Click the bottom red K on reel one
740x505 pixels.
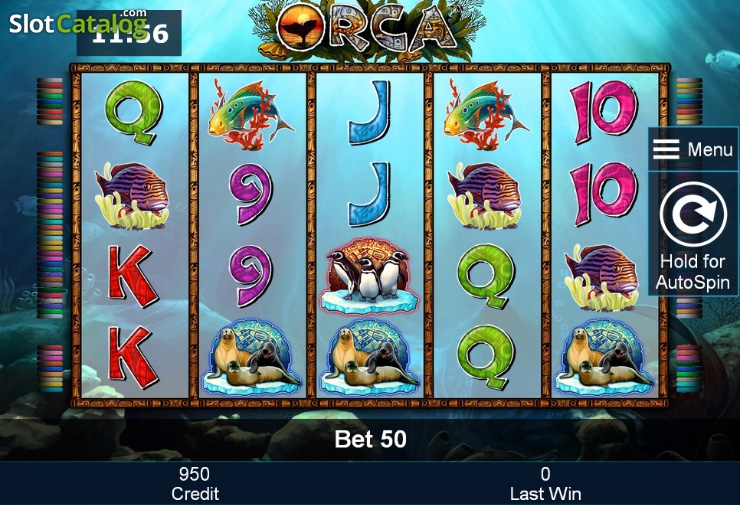pos(133,357)
